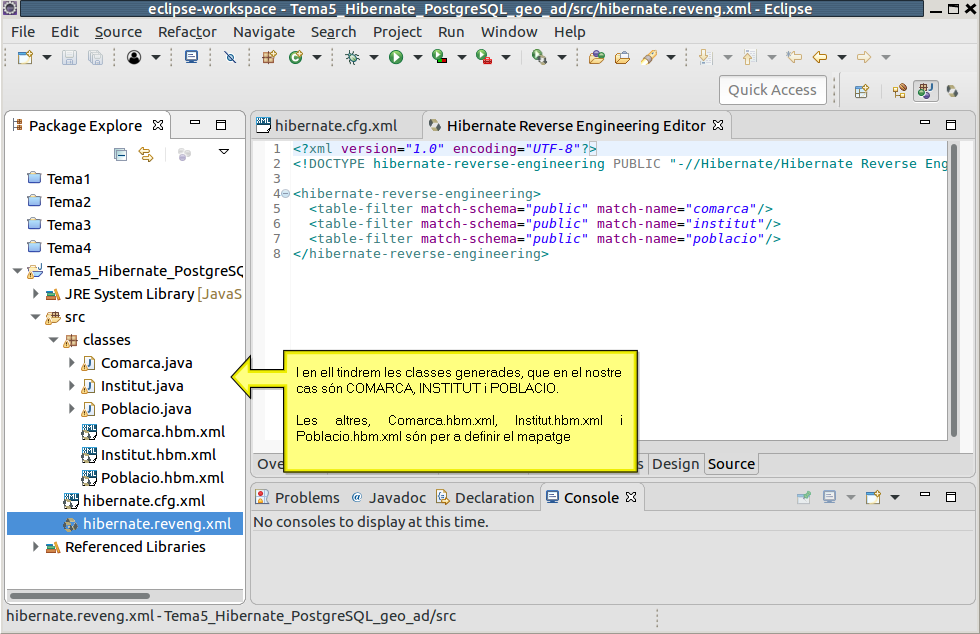Screen dimensions: 980x634
Task: Open the Navigate menu
Action: pyautogui.click(x=264, y=32)
